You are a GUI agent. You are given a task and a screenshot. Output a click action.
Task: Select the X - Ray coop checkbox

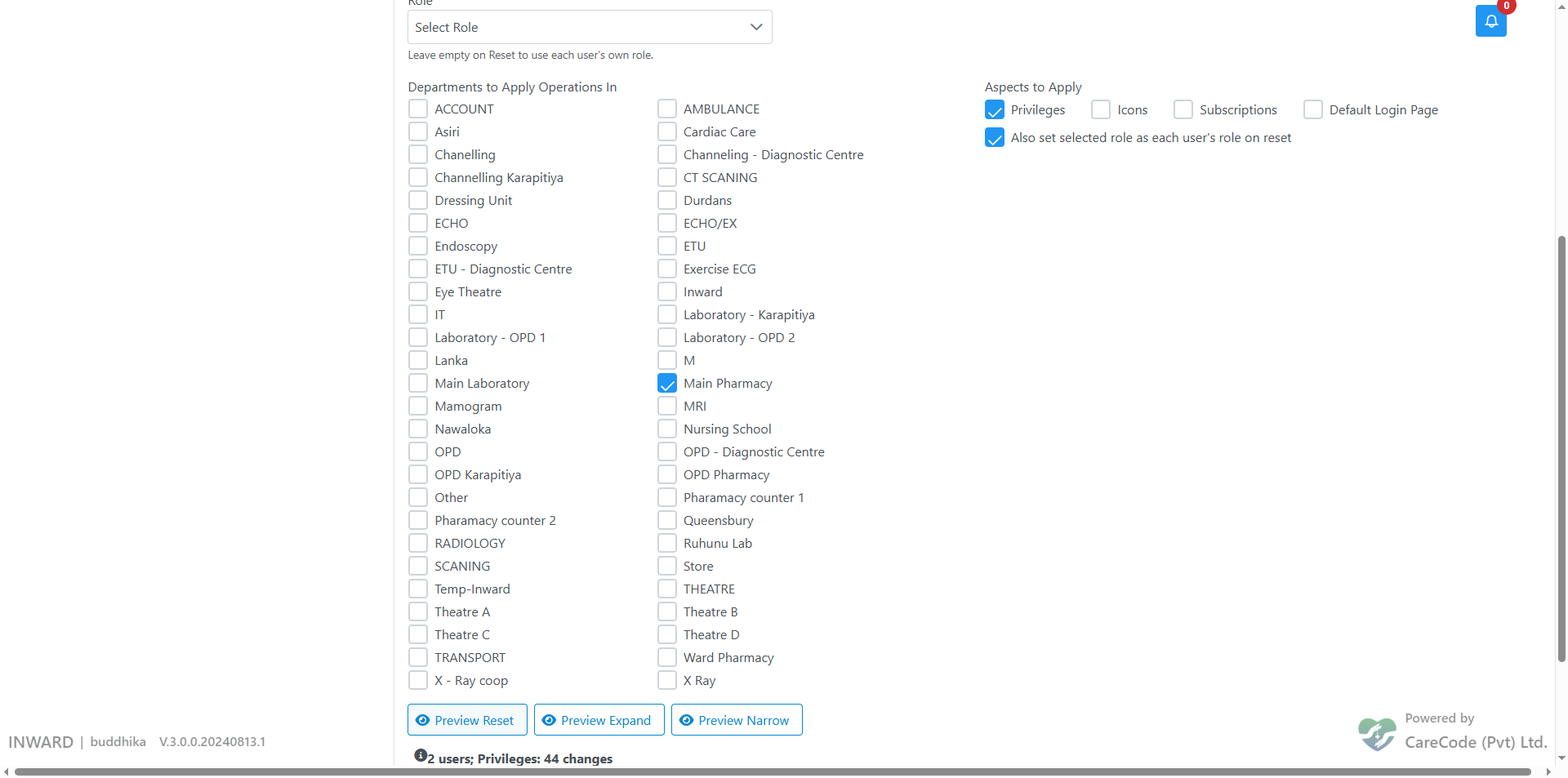(x=417, y=680)
